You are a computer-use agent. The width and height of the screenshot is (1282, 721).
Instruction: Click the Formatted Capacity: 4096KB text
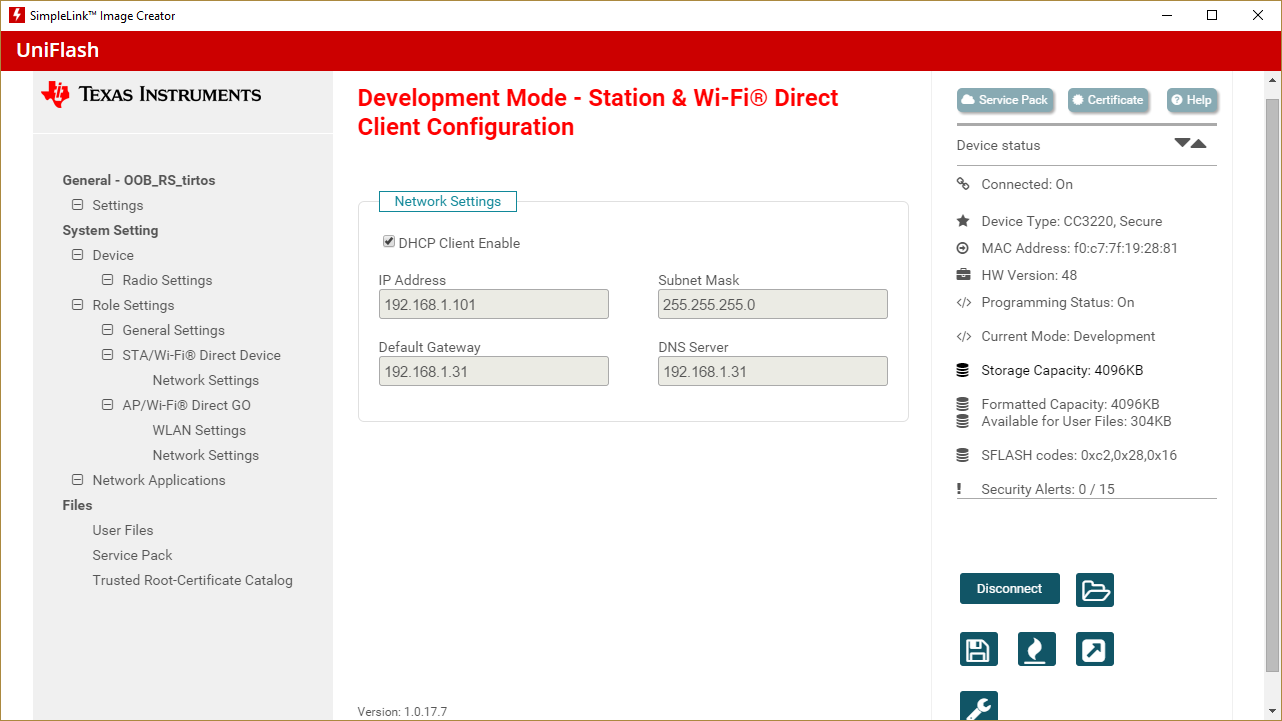click(1070, 404)
